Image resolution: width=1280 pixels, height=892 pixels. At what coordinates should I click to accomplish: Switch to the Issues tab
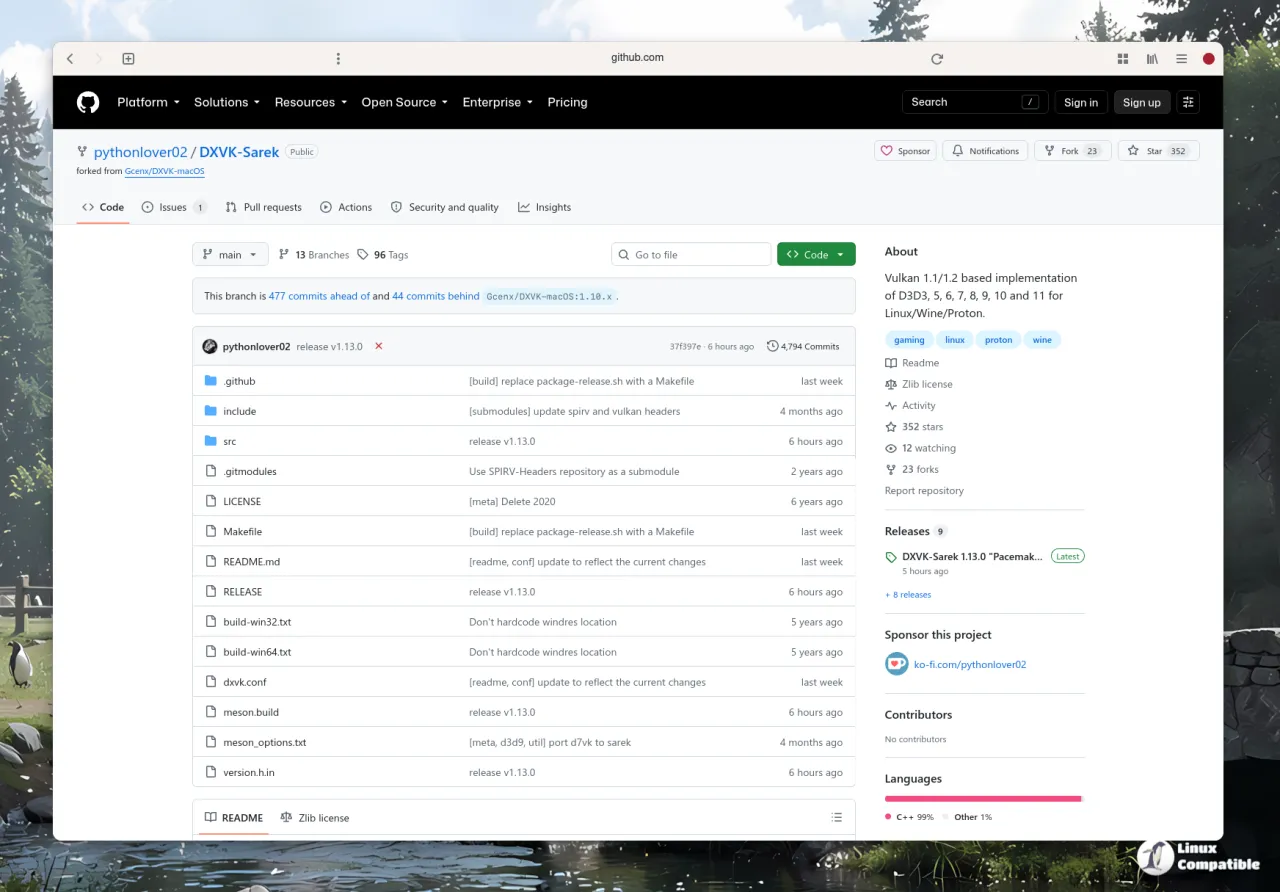click(174, 207)
